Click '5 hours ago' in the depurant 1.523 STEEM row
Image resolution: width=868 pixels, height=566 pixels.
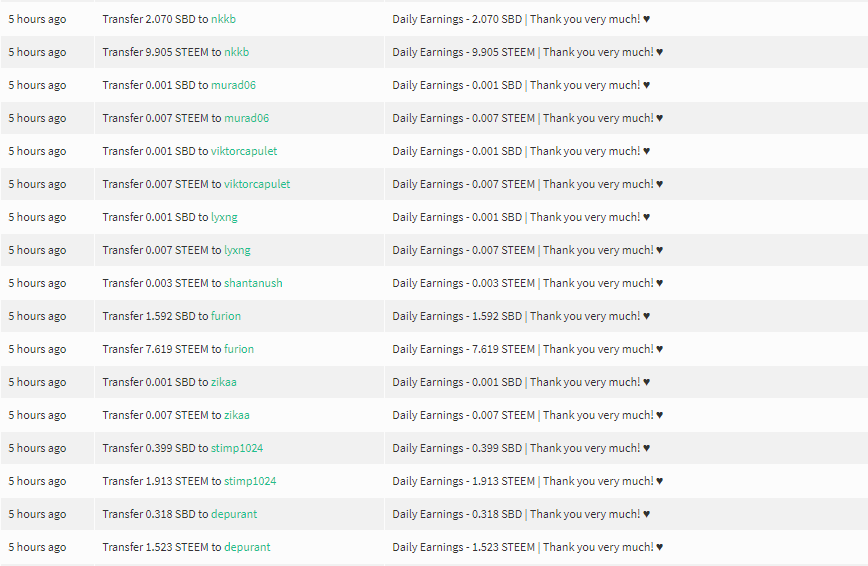coord(37,547)
